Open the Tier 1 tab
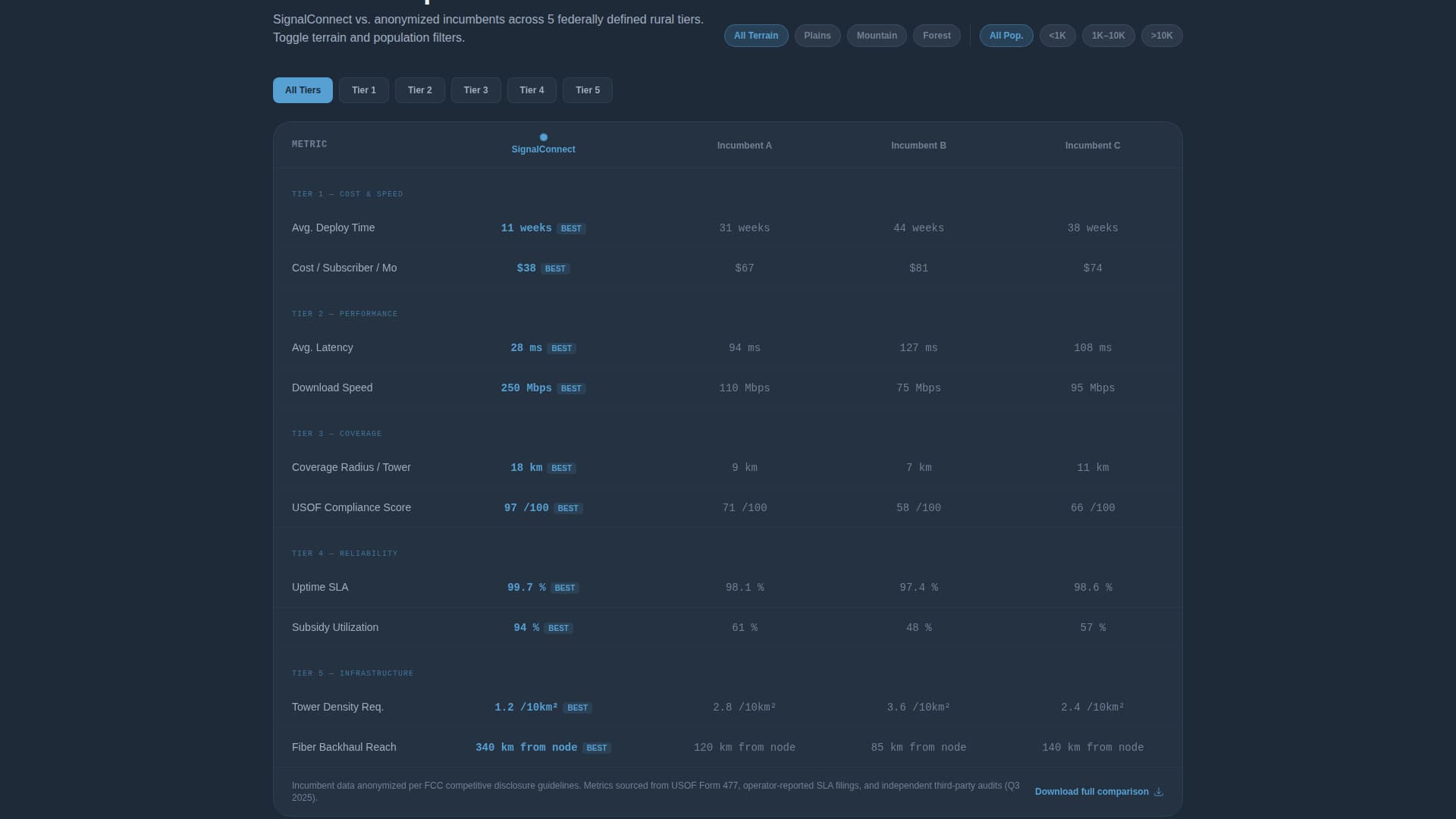The image size is (1456, 819). pos(364,90)
